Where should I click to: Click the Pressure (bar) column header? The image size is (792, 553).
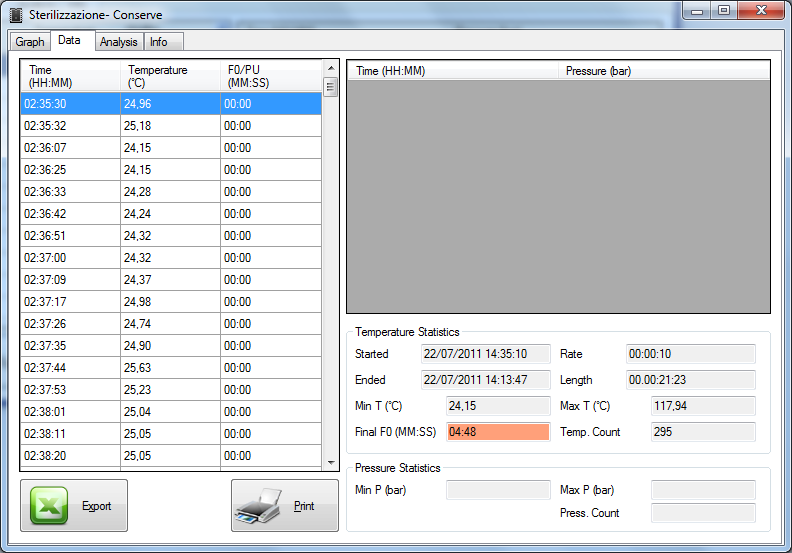(660, 71)
